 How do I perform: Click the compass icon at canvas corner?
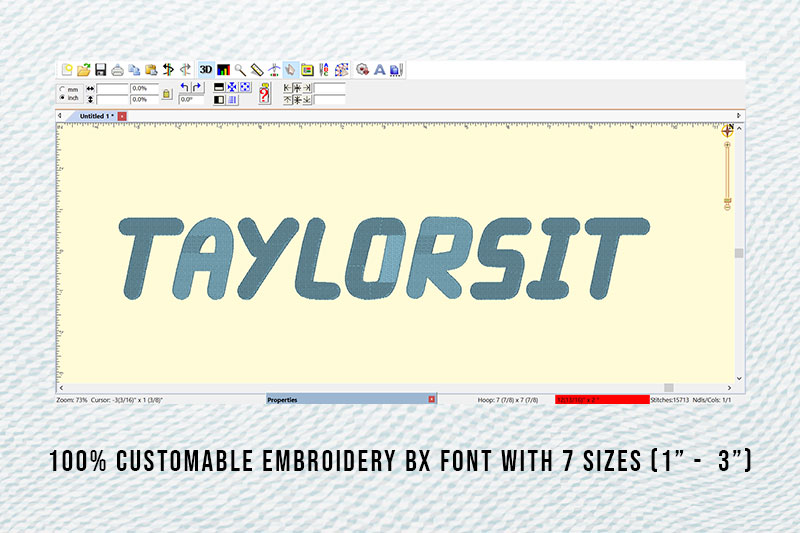click(728, 131)
